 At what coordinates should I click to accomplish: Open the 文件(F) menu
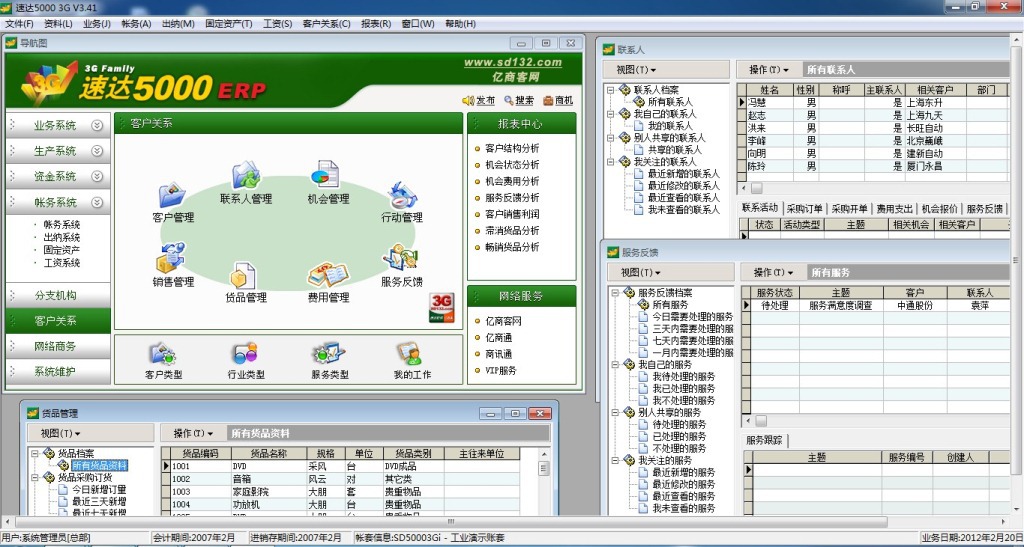pos(19,24)
